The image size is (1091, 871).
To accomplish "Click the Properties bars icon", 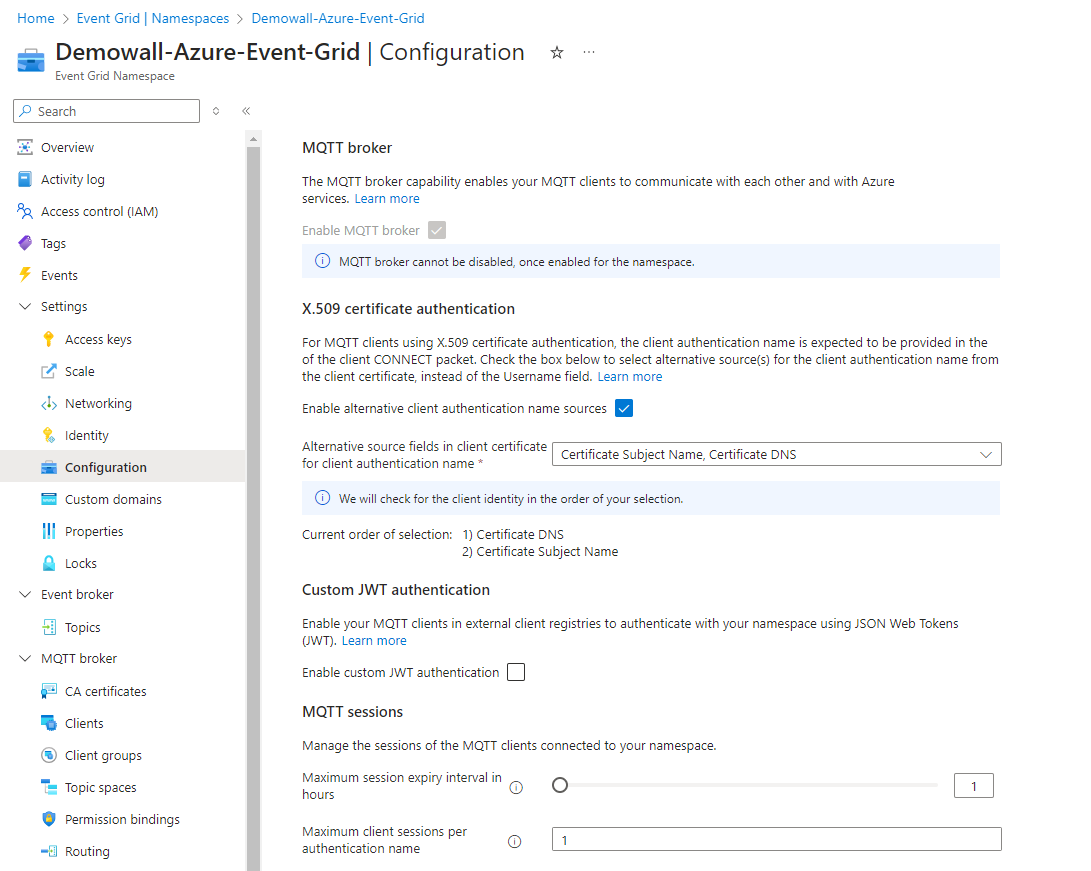I will click(49, 532).
